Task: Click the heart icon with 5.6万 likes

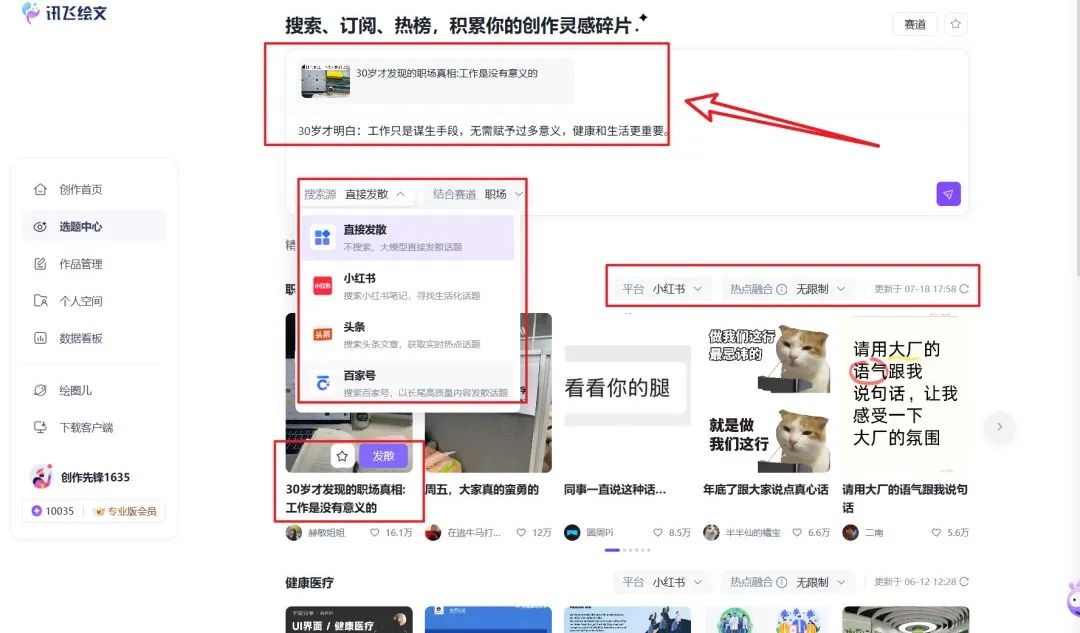Action: pos(936,532)
